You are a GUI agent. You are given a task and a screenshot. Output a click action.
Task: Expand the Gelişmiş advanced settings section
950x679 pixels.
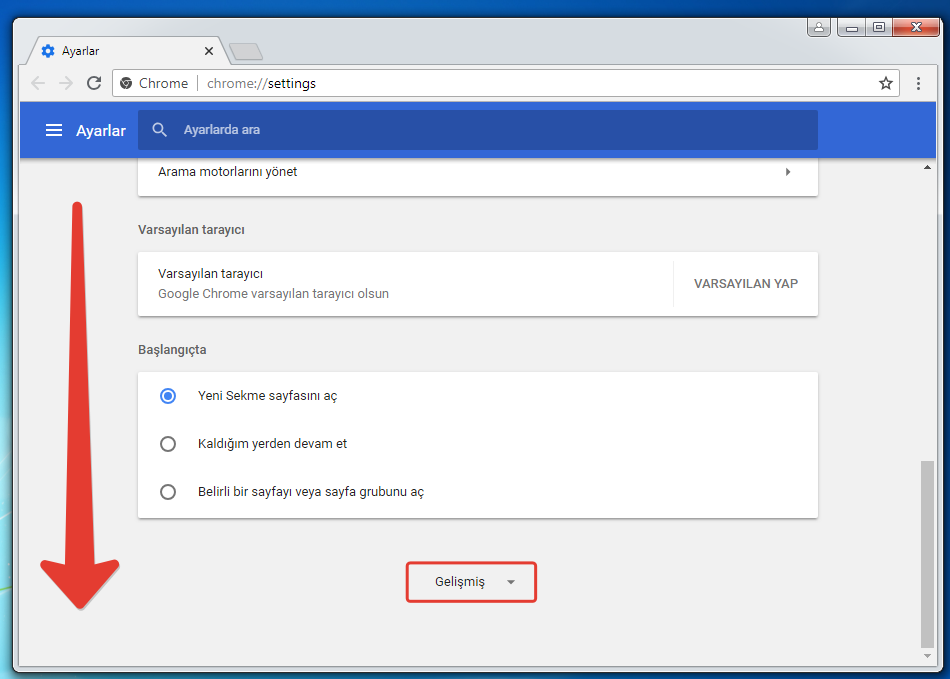[471, 582]
